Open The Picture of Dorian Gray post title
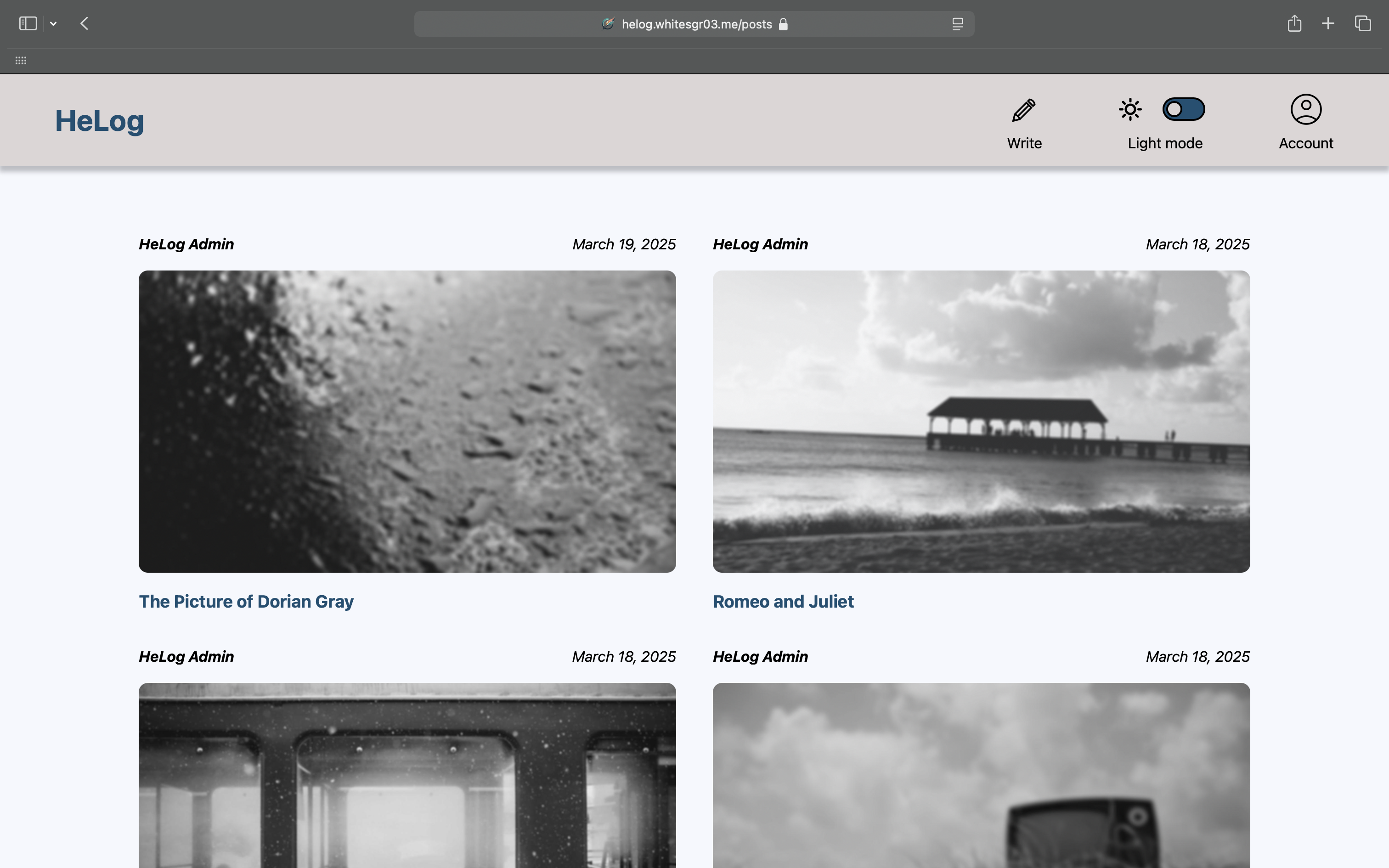Screen dimensions: 1389x868 [246, 601]
